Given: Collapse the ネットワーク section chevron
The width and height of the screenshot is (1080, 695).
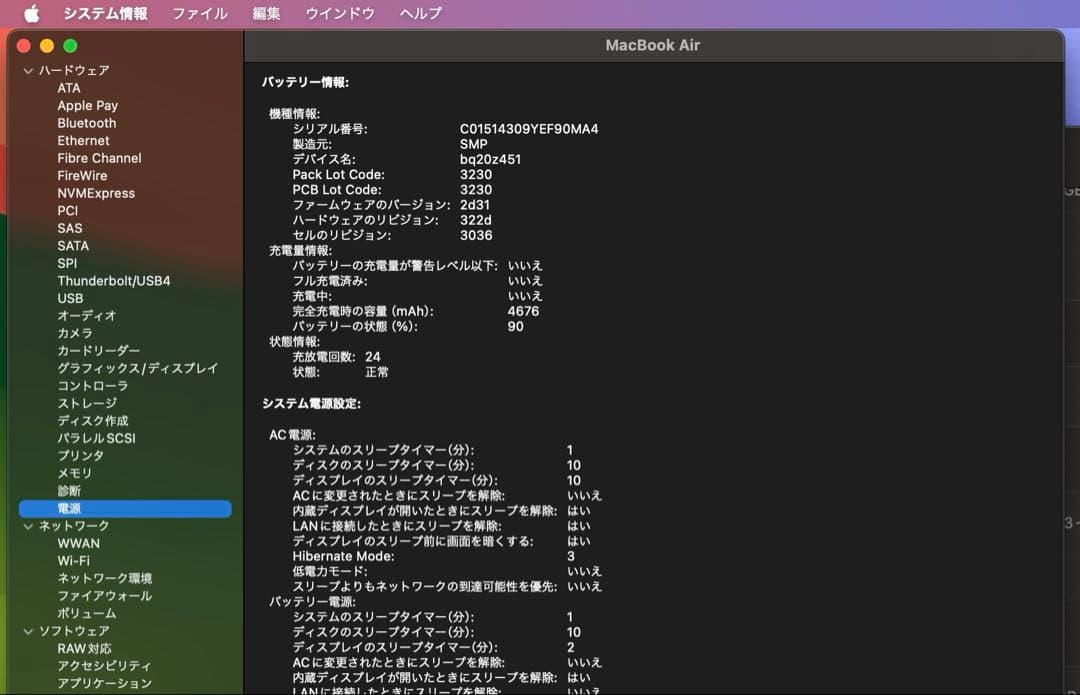Looking at the screenshot, I should tap(27, 526).
